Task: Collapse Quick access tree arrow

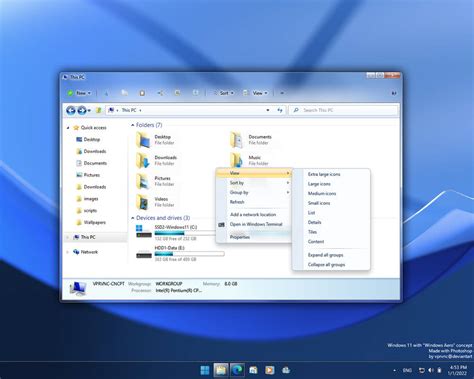Action: pyautogui.click(x=68, y=128)
